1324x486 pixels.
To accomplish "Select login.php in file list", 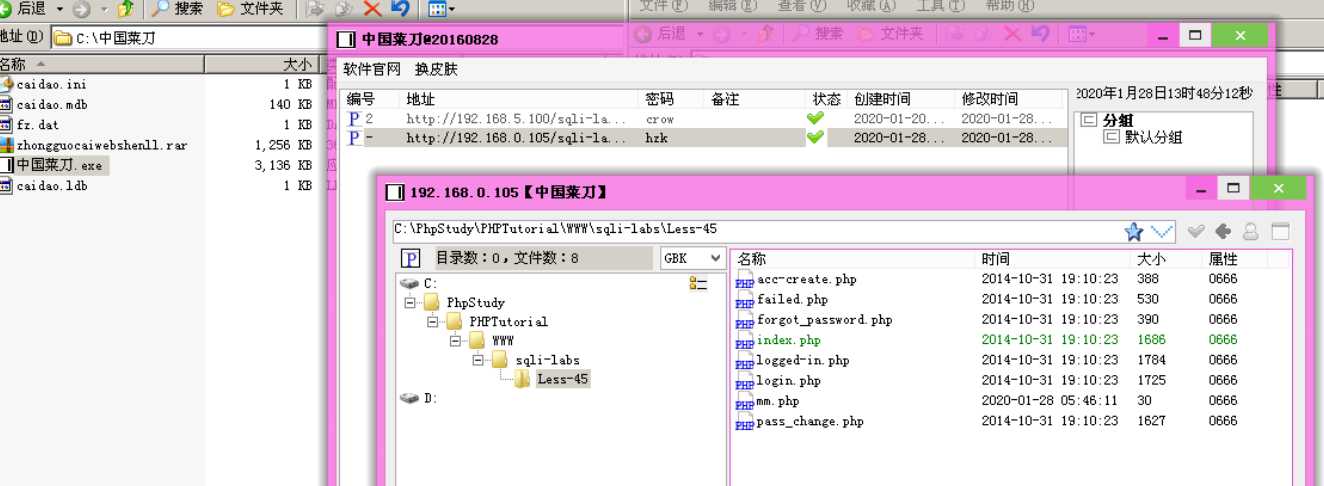I will 778,380.
